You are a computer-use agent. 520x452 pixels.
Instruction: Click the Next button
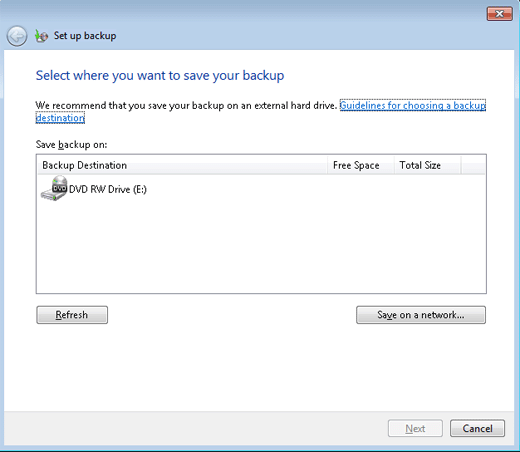(x=415, y=428)
